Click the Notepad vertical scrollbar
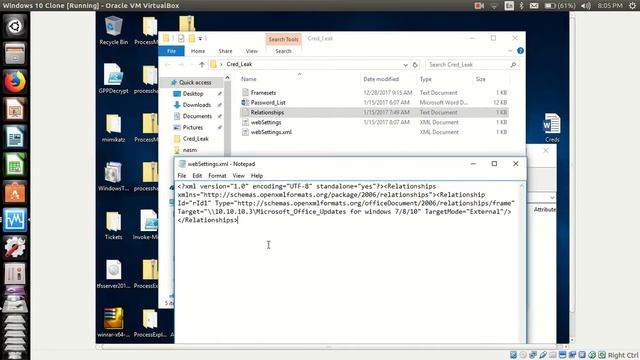 [x=522, y=261]
